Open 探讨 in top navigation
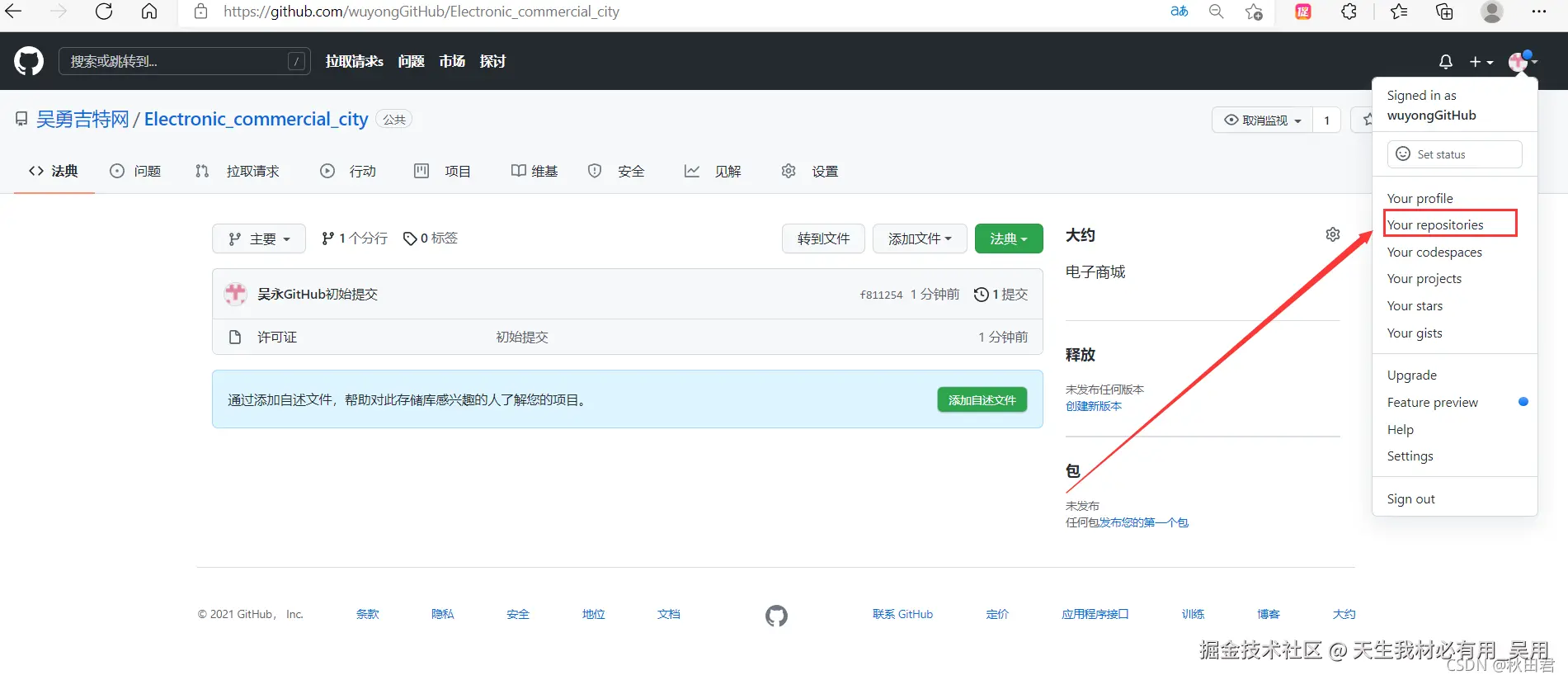This screenshot has height=680, width=1568. pos(492,61)
